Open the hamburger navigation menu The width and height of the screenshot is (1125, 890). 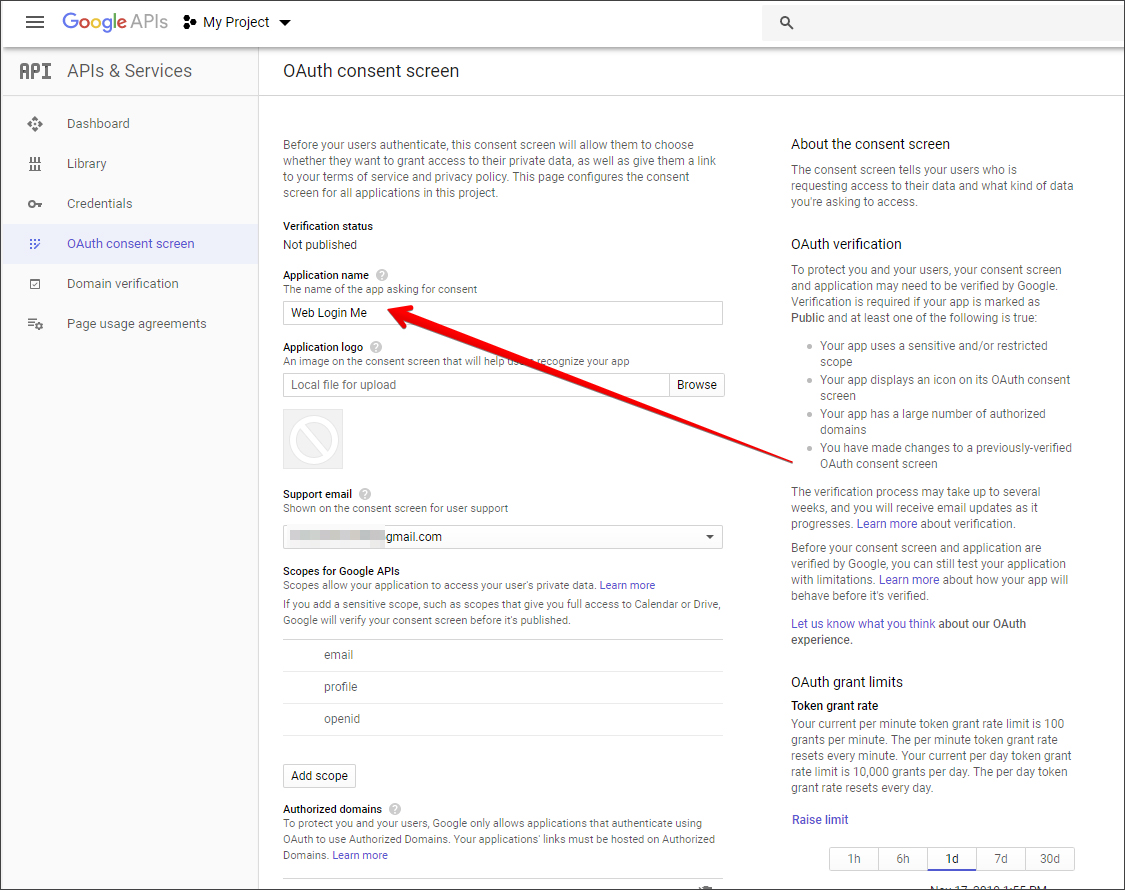click(x=34, y=22)
